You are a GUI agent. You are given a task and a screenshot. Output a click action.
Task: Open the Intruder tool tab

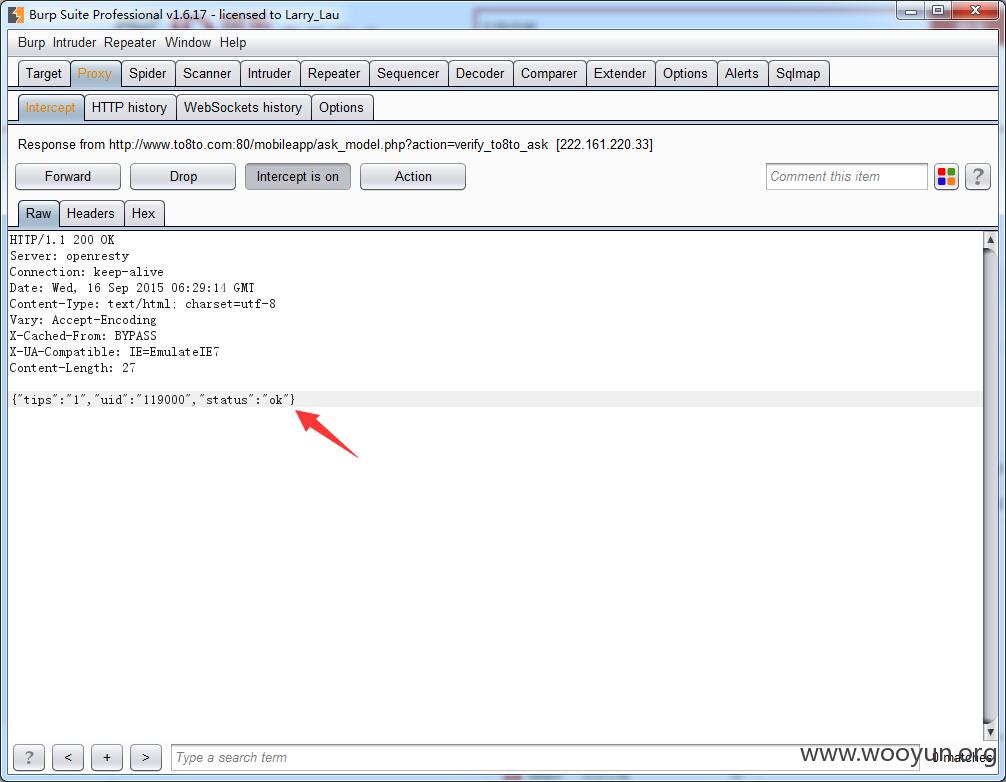coord(269,74)
